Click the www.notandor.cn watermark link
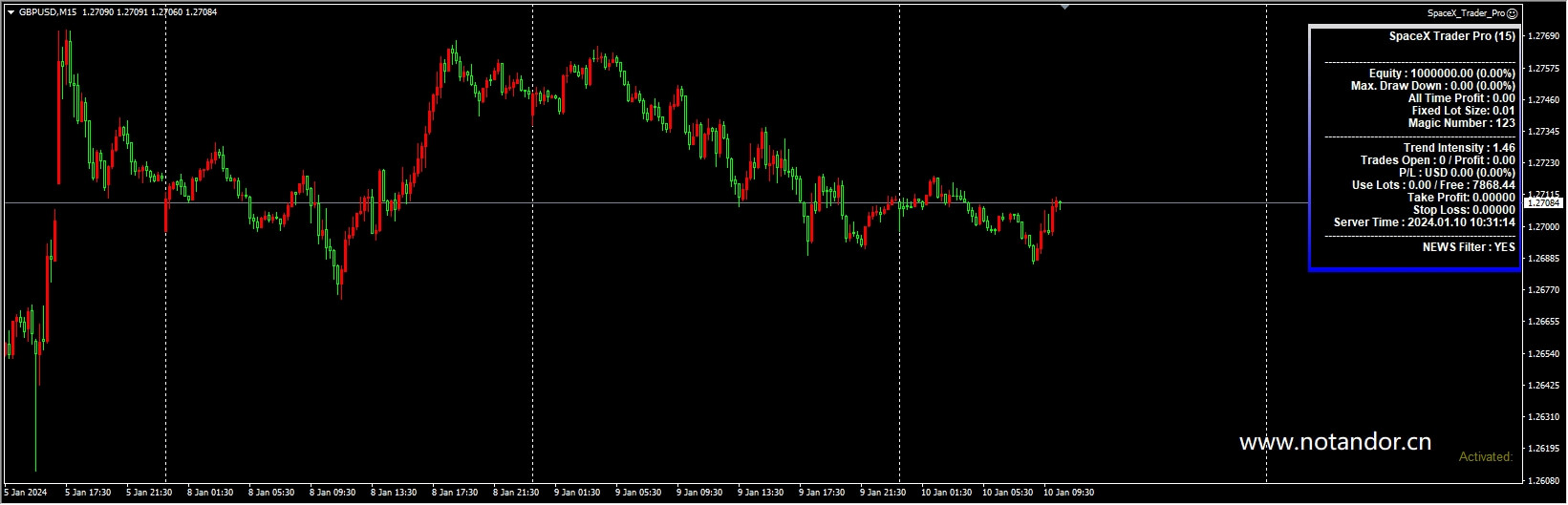This screenshot has width=1568, height=505. [x=1335, y=442]
